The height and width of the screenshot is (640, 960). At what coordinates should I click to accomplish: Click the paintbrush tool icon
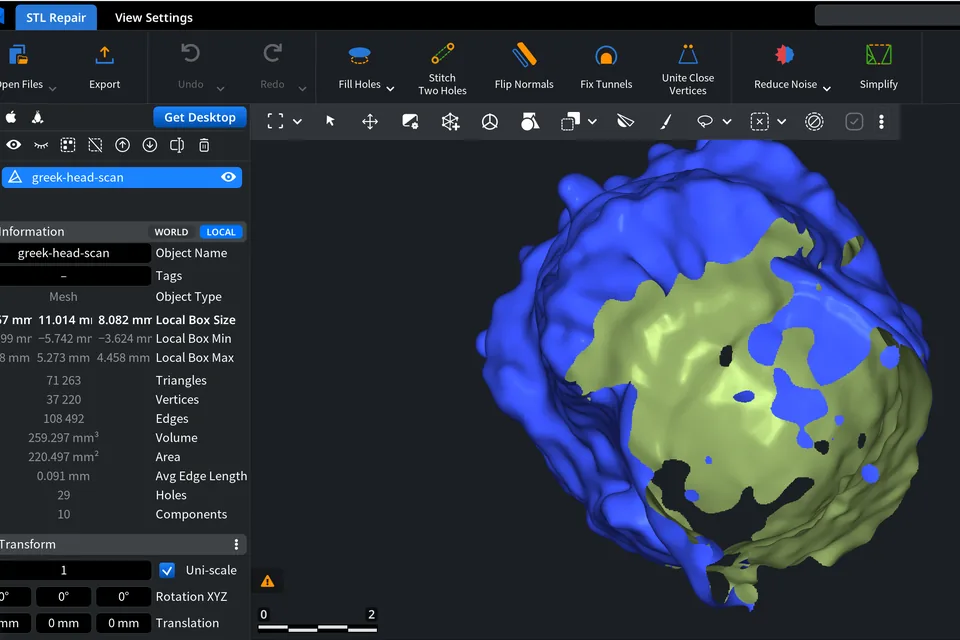[666, 121]
